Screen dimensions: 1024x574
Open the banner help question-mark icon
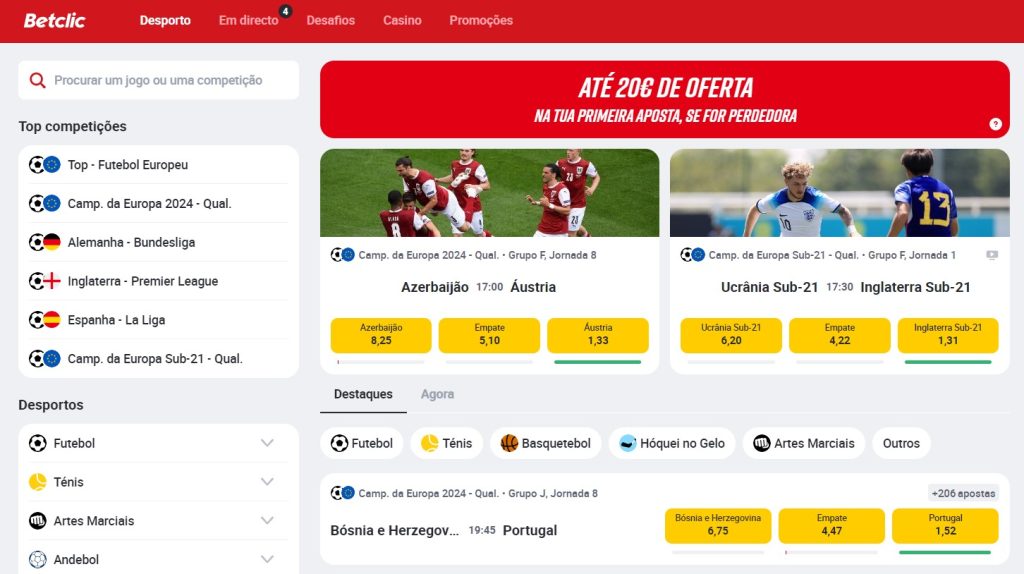click(x=995, y=124)
